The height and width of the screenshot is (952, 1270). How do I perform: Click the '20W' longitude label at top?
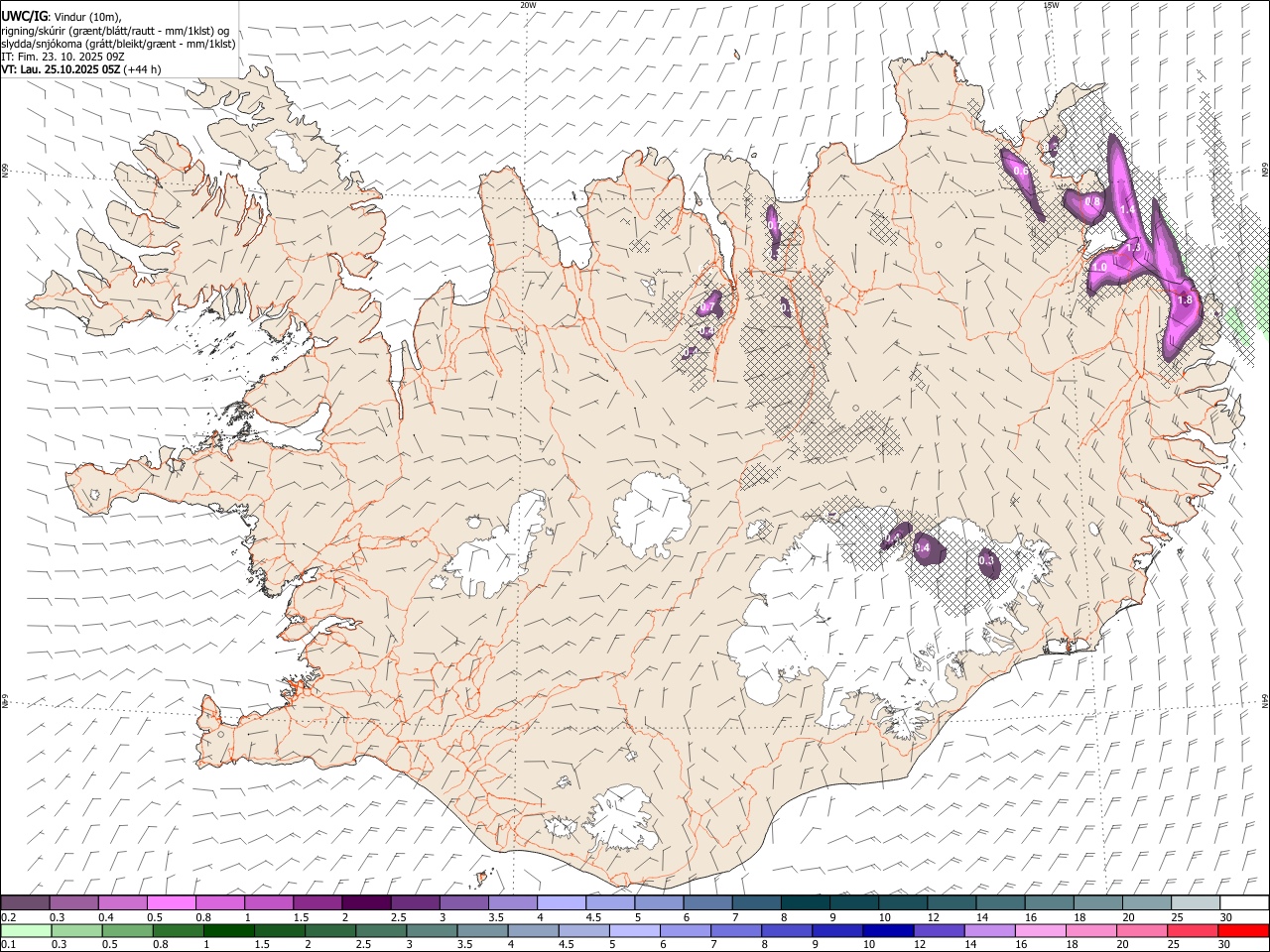(x=528, y=5)
